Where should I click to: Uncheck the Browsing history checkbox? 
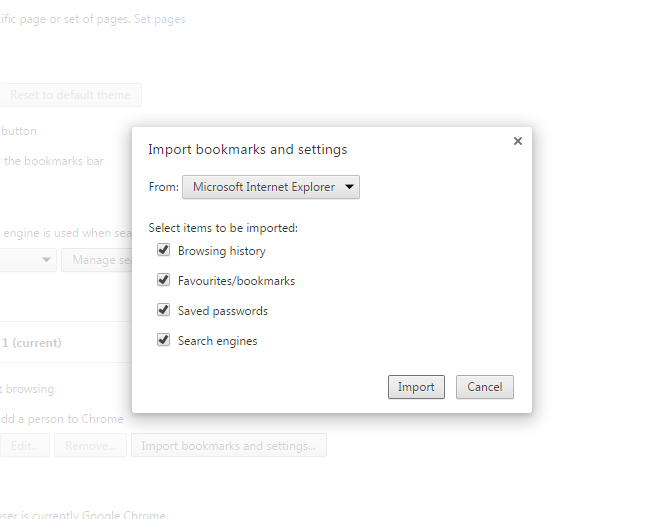click(164, 250)
